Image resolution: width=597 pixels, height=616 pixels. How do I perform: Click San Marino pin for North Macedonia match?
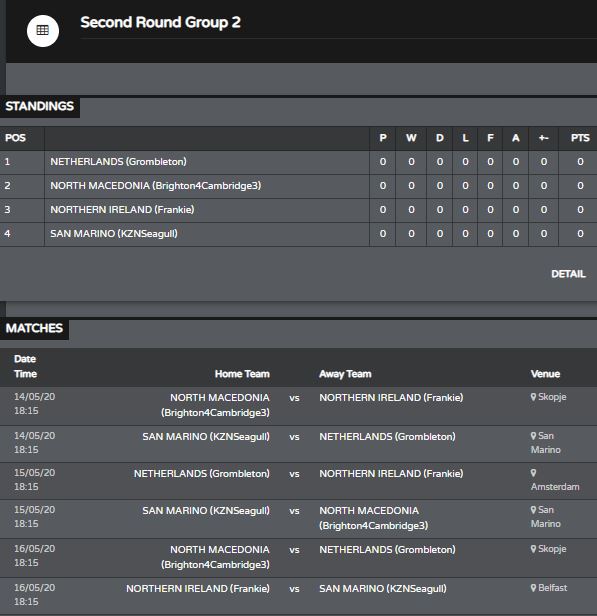click(x=533, y=510)
